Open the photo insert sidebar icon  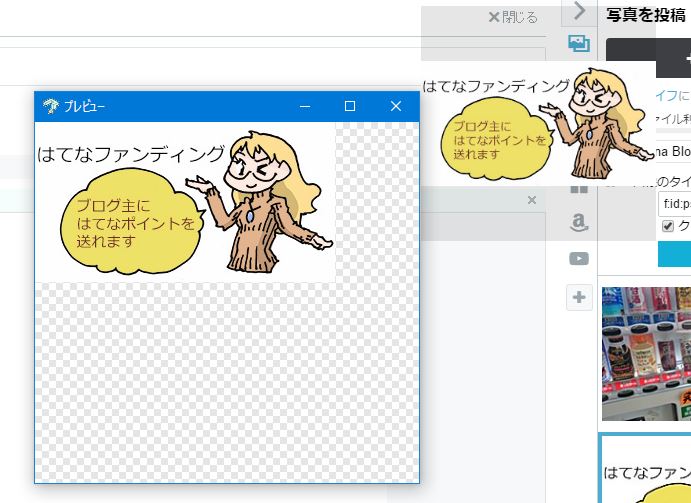point(579,43)
